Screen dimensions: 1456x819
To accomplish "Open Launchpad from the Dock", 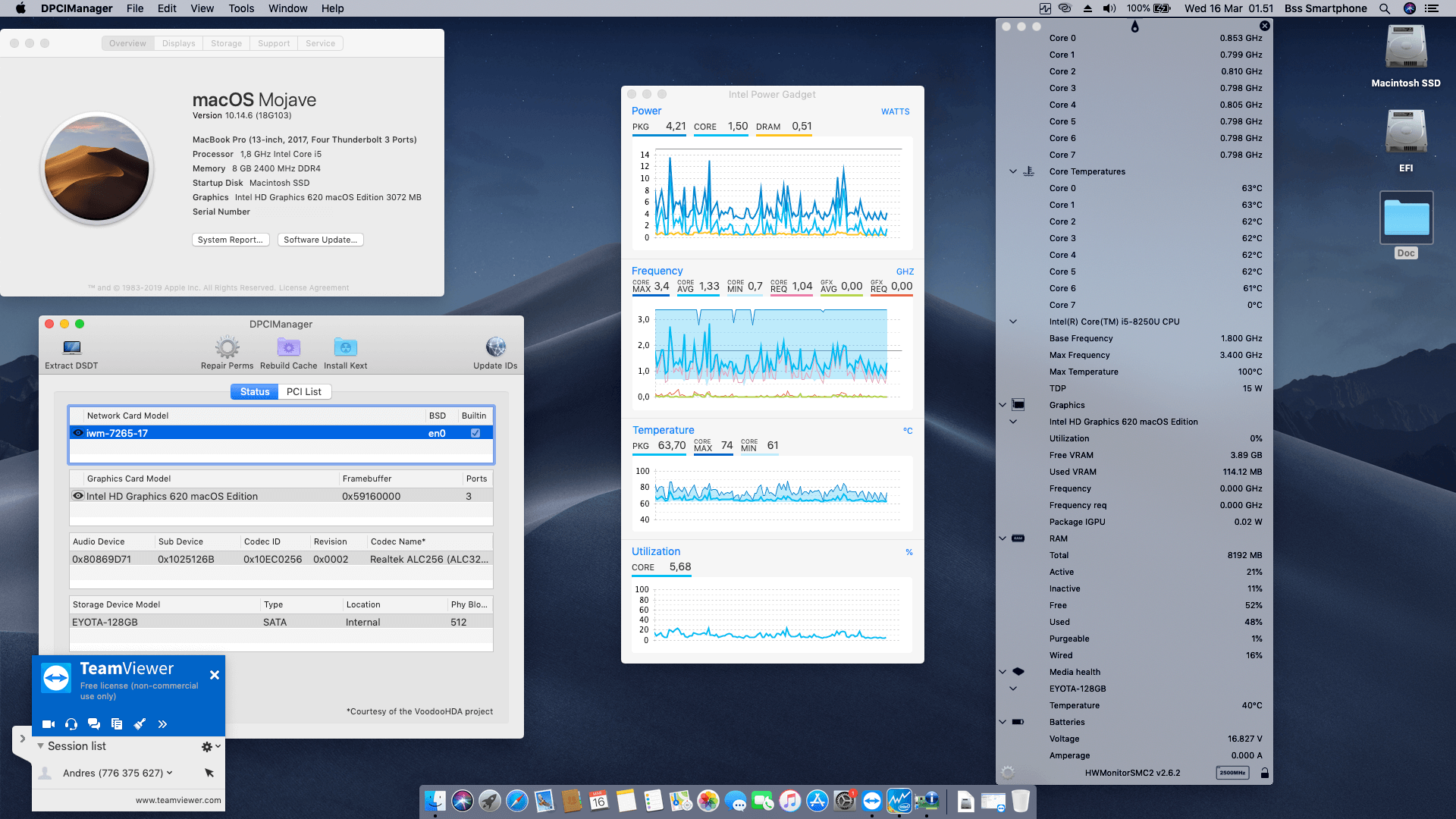I will pos(490,801).
